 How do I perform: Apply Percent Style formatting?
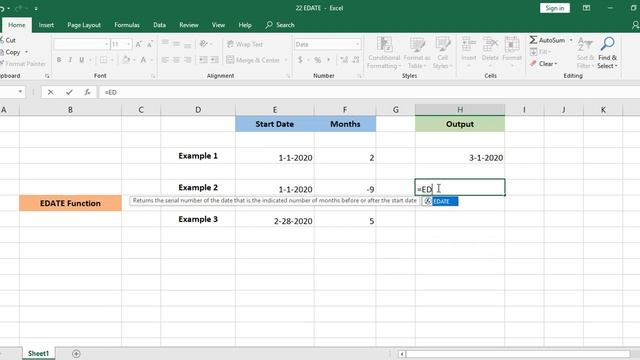click(318, 60)
